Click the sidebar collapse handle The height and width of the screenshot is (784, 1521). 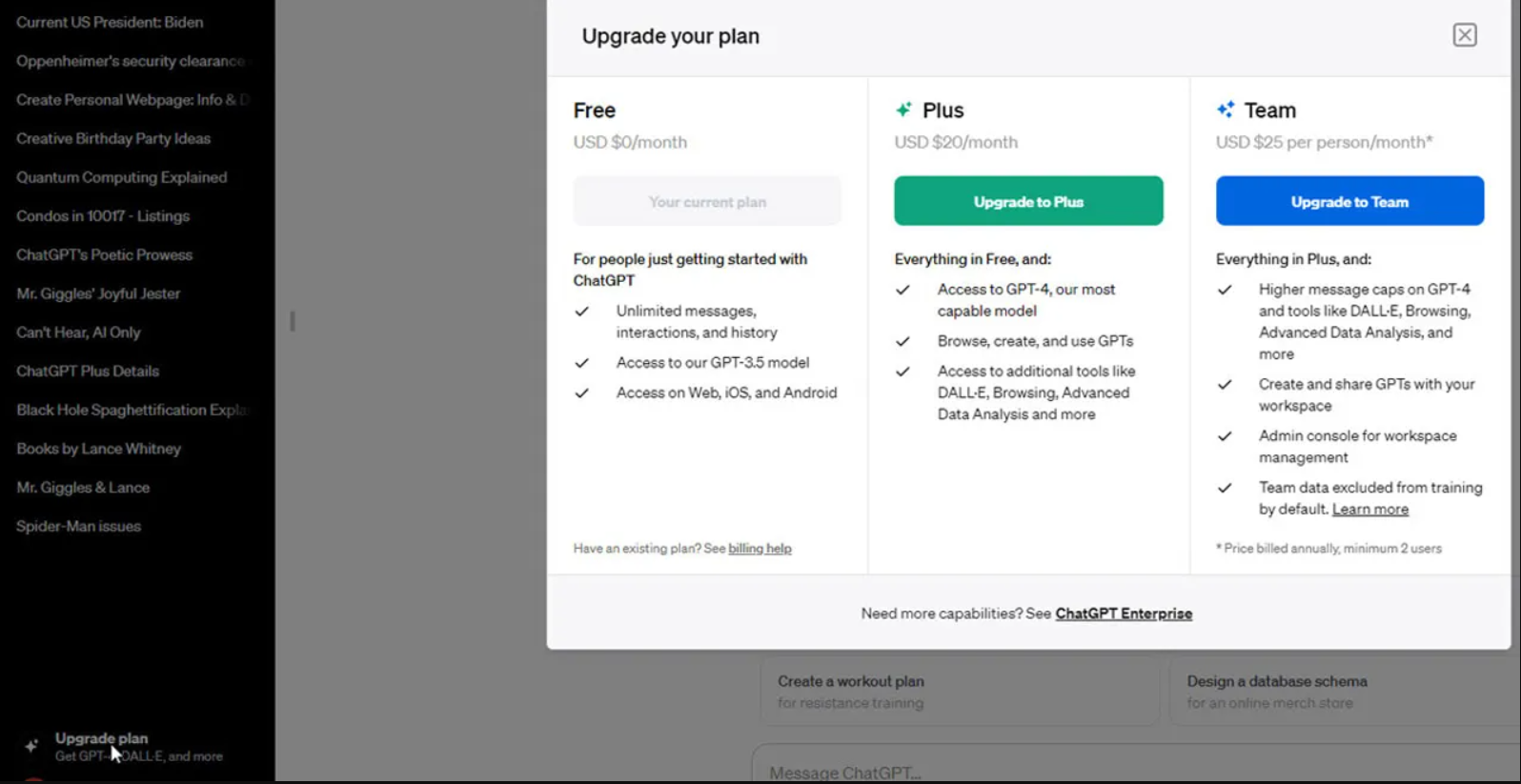tap(293, 322)
